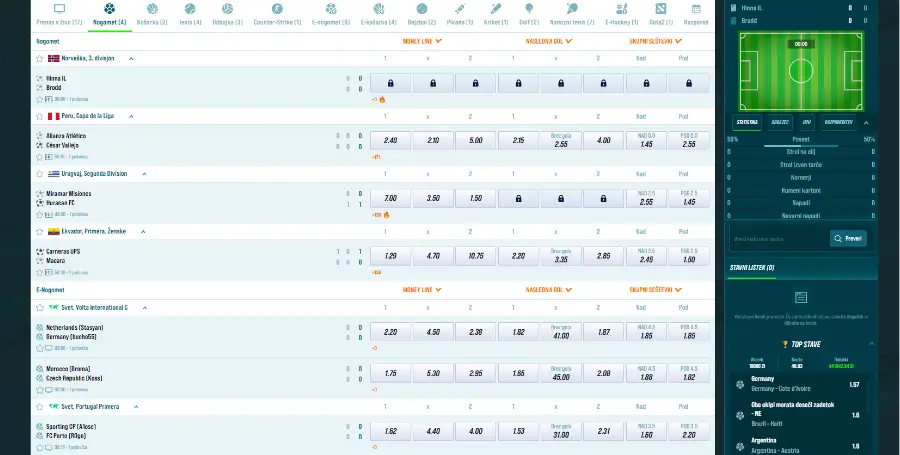Viewport: 900px width, 455px height.
Task: Select the Tenis sport icon
Action: click(190, 9)
